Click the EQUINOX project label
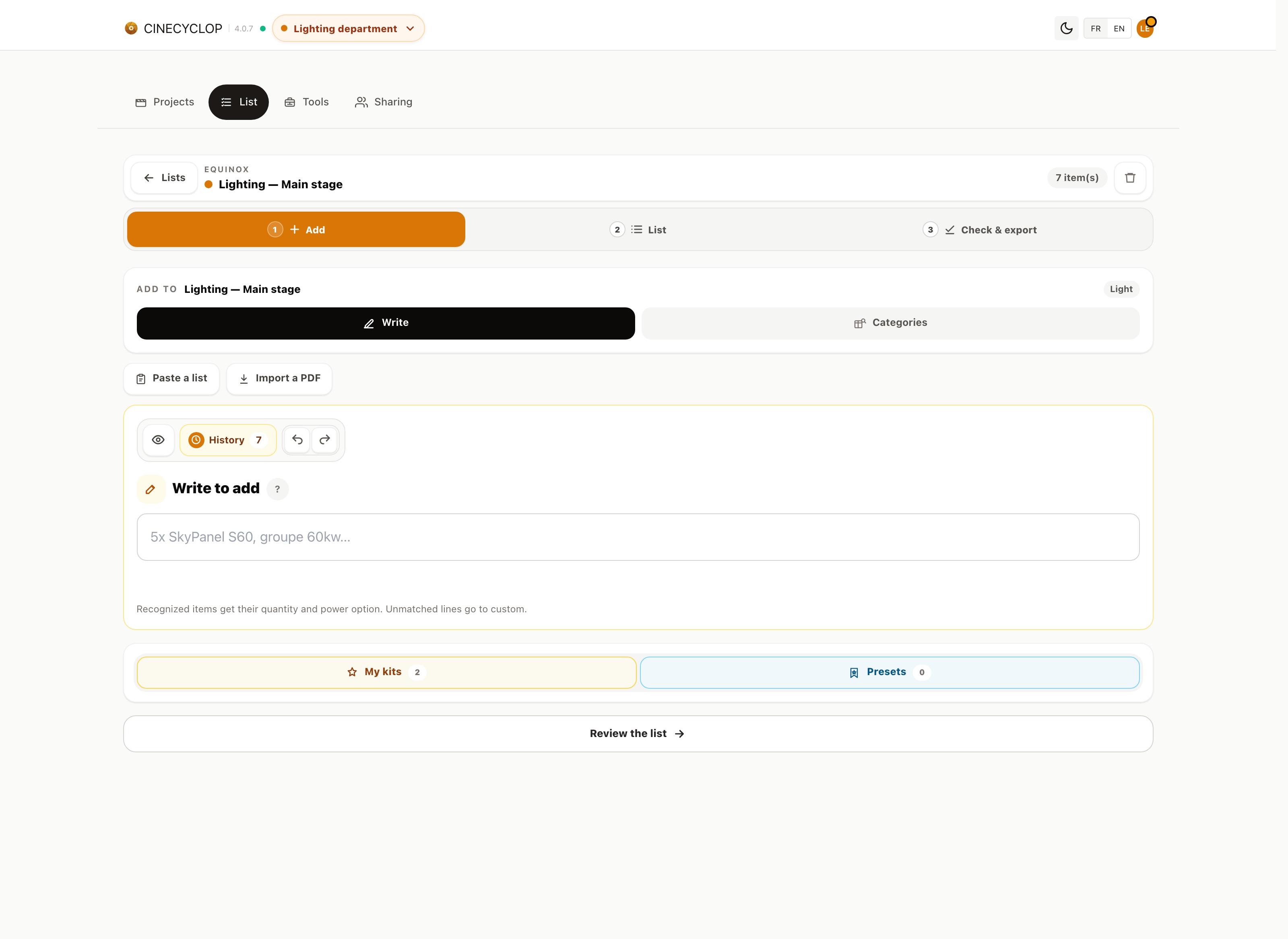The height and width of the screenshot is (939, 1288). point(226,169)
